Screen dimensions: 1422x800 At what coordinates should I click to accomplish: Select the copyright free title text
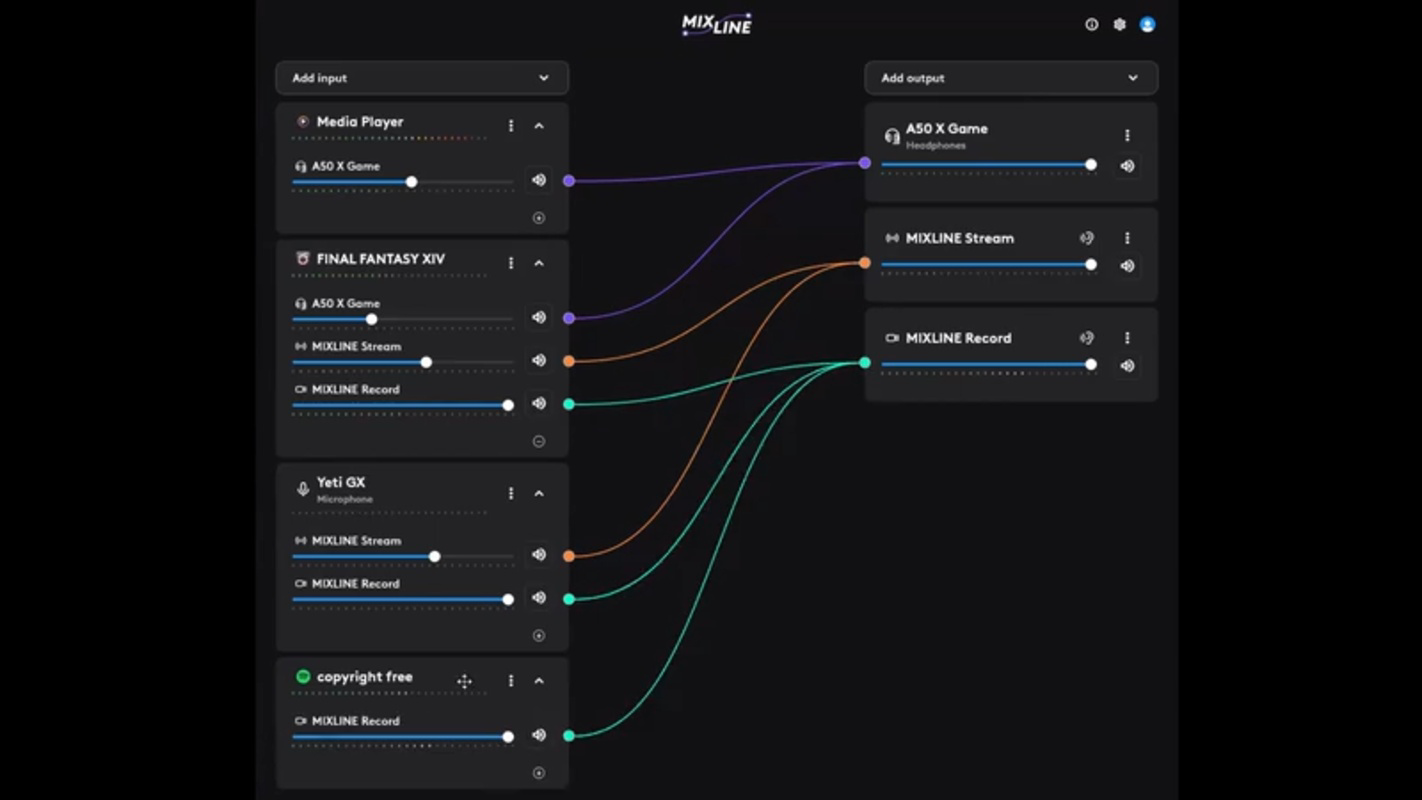[364, 677]
